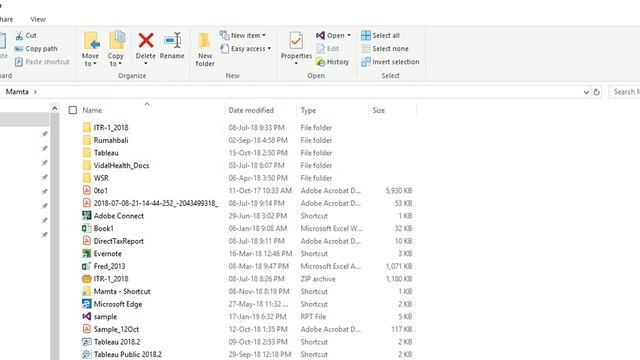Select the WSR folder
This screenshot has width=640, height=360.
click(101, 178)
